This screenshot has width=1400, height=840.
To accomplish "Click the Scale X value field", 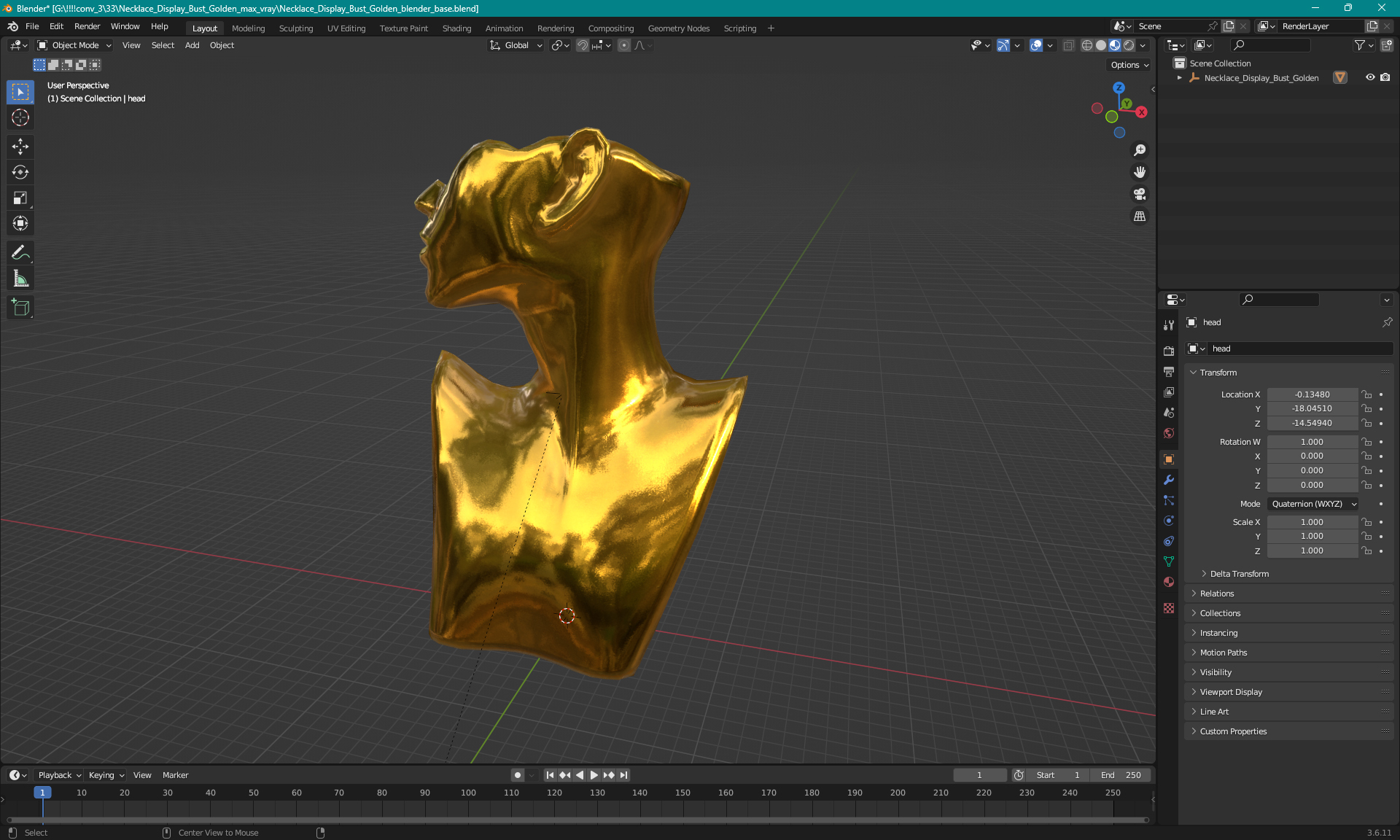I will (x=1311, y=522).
